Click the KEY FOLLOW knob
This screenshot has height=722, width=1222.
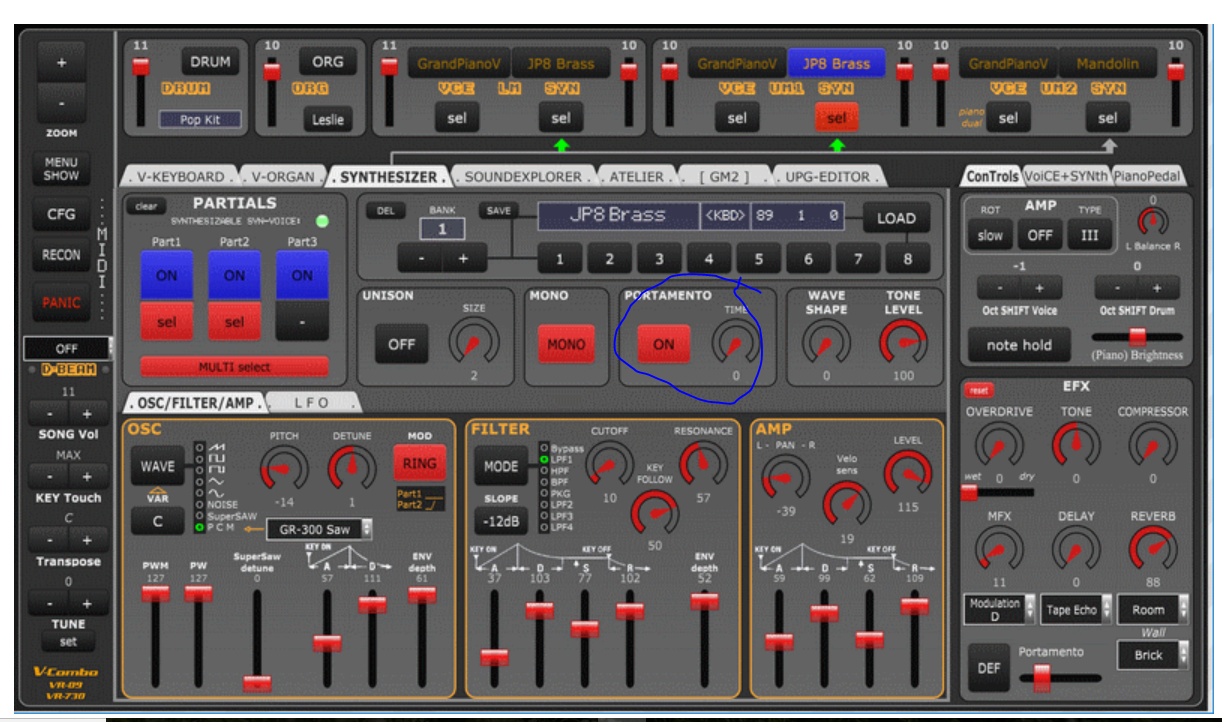coord(656,514)
